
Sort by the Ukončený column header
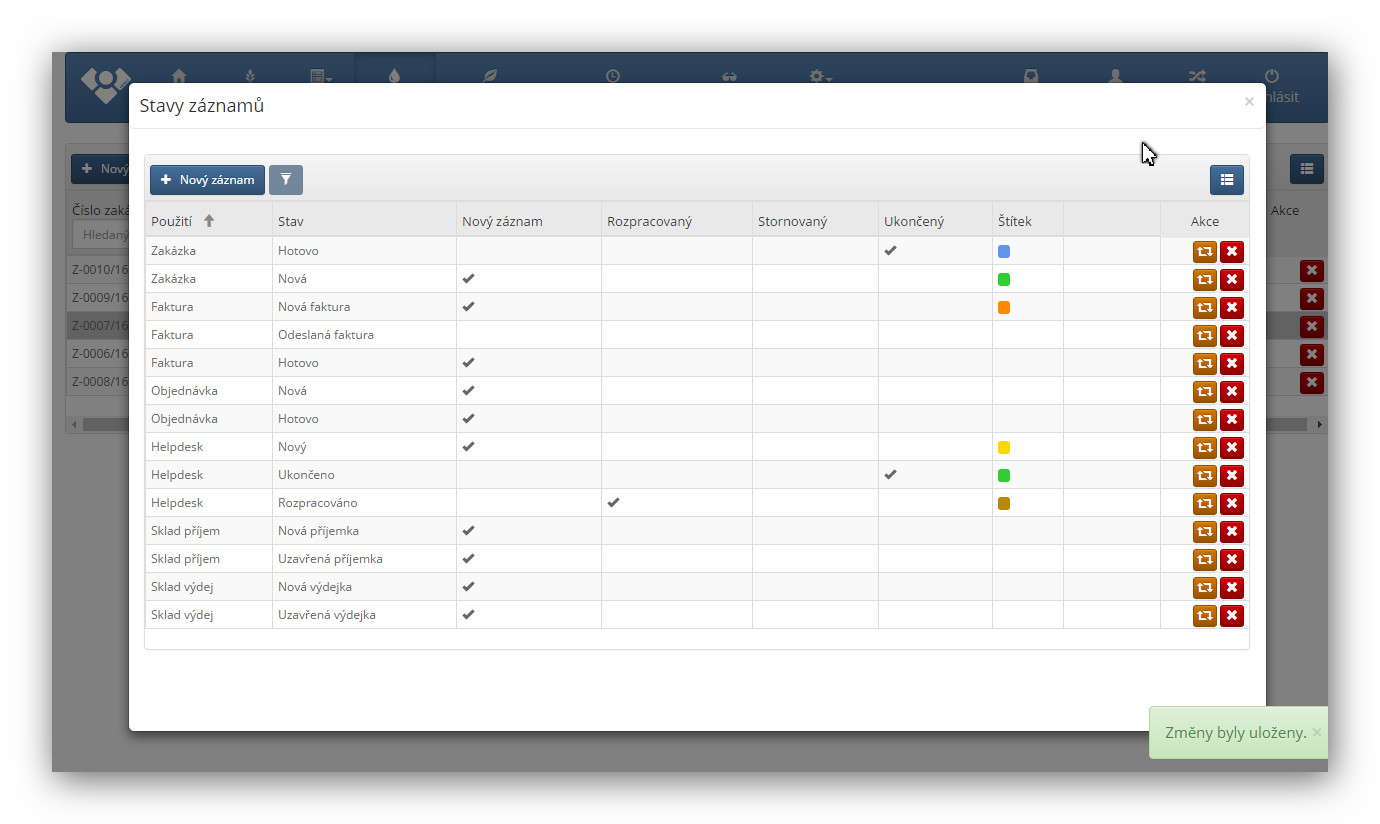point(914,221)
